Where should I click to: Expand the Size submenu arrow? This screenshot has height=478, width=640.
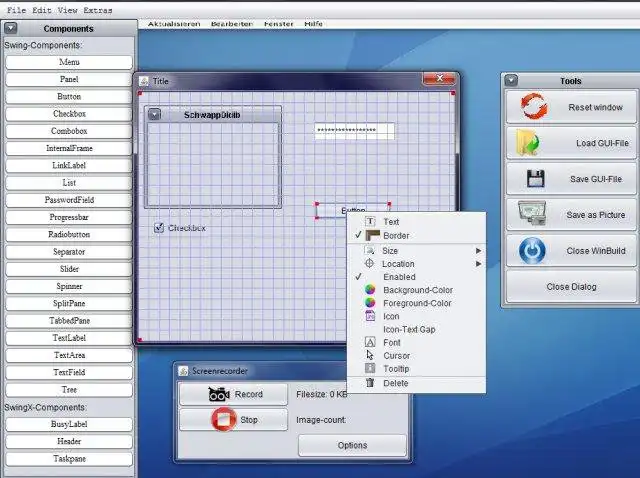(478, 250)
